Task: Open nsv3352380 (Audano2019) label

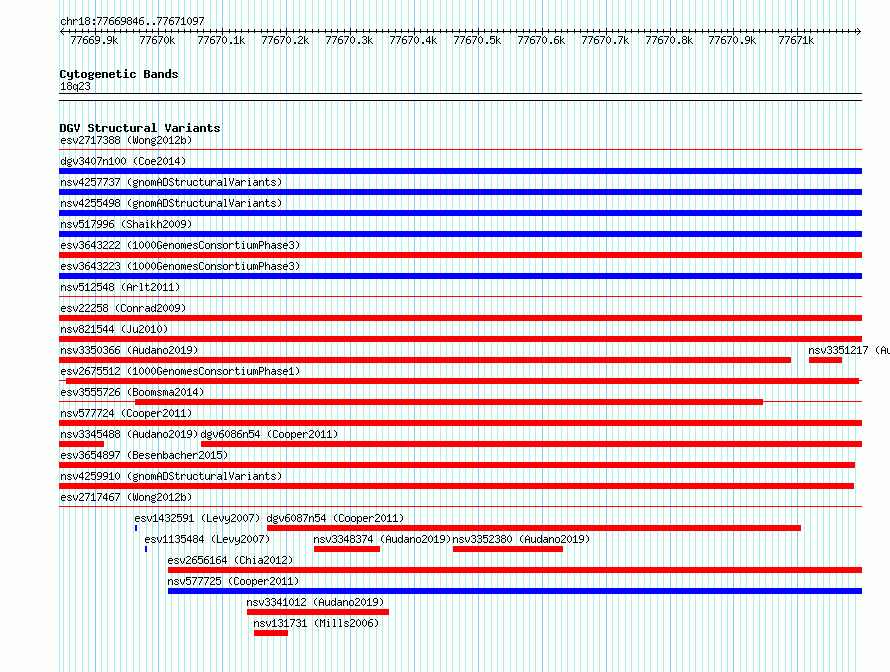Action: (x=521, y=539)
